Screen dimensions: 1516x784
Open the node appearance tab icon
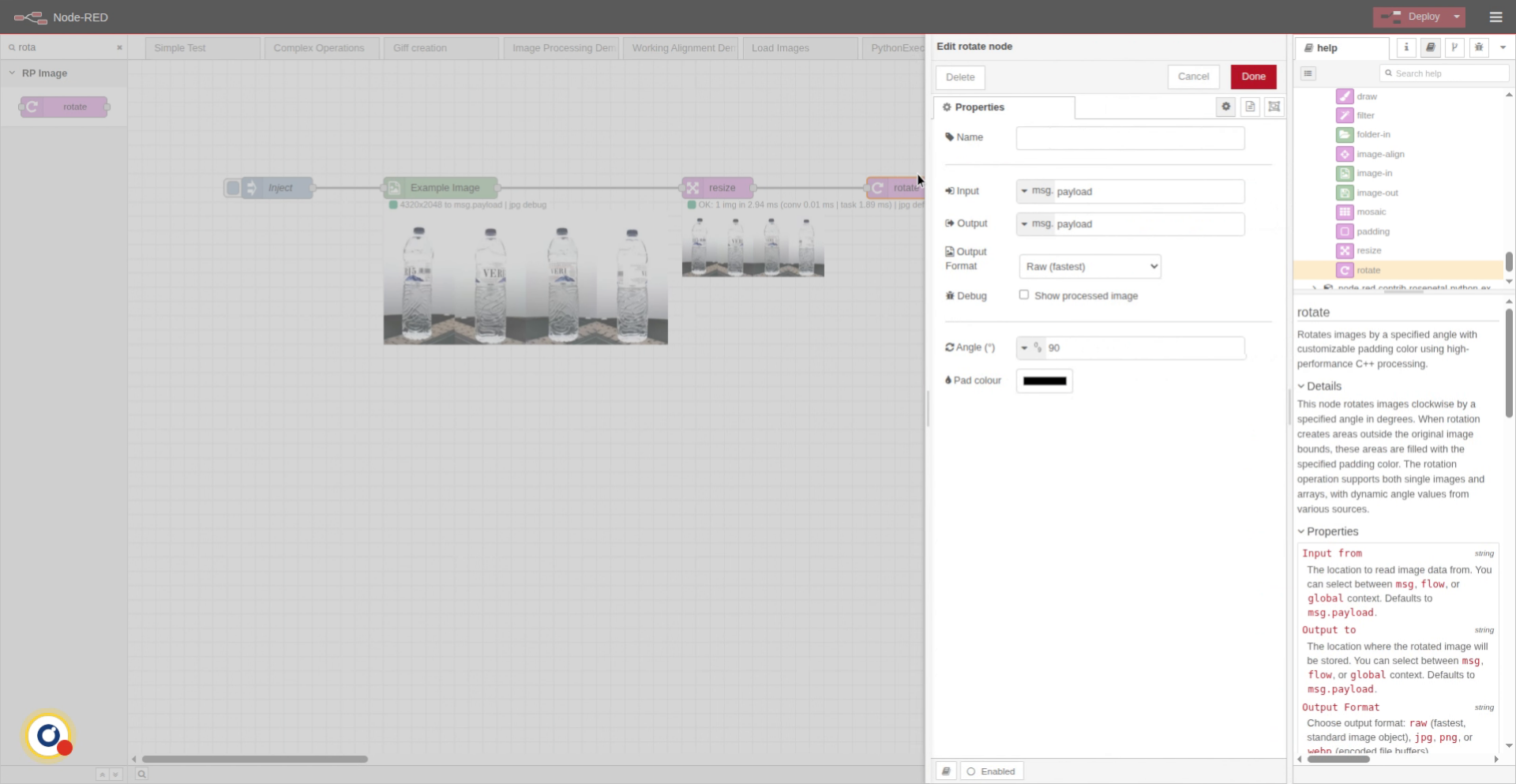[x=1274, y=107]
